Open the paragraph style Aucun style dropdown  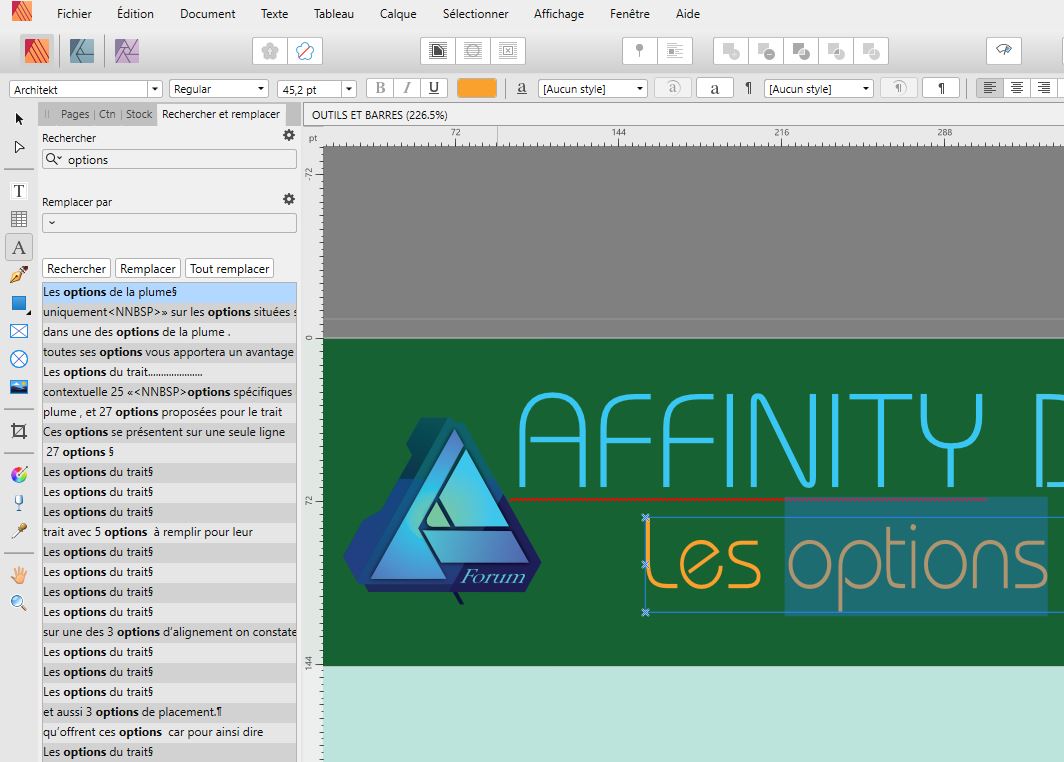click(818, 89)
